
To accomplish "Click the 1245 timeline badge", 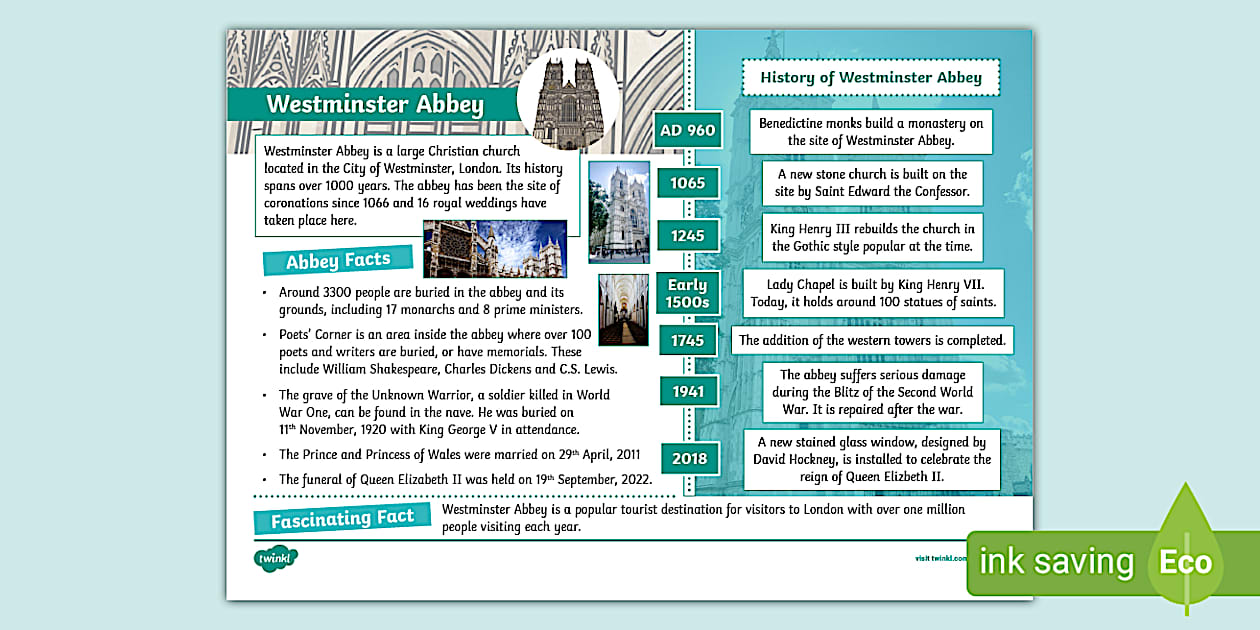I will [688, 234].
